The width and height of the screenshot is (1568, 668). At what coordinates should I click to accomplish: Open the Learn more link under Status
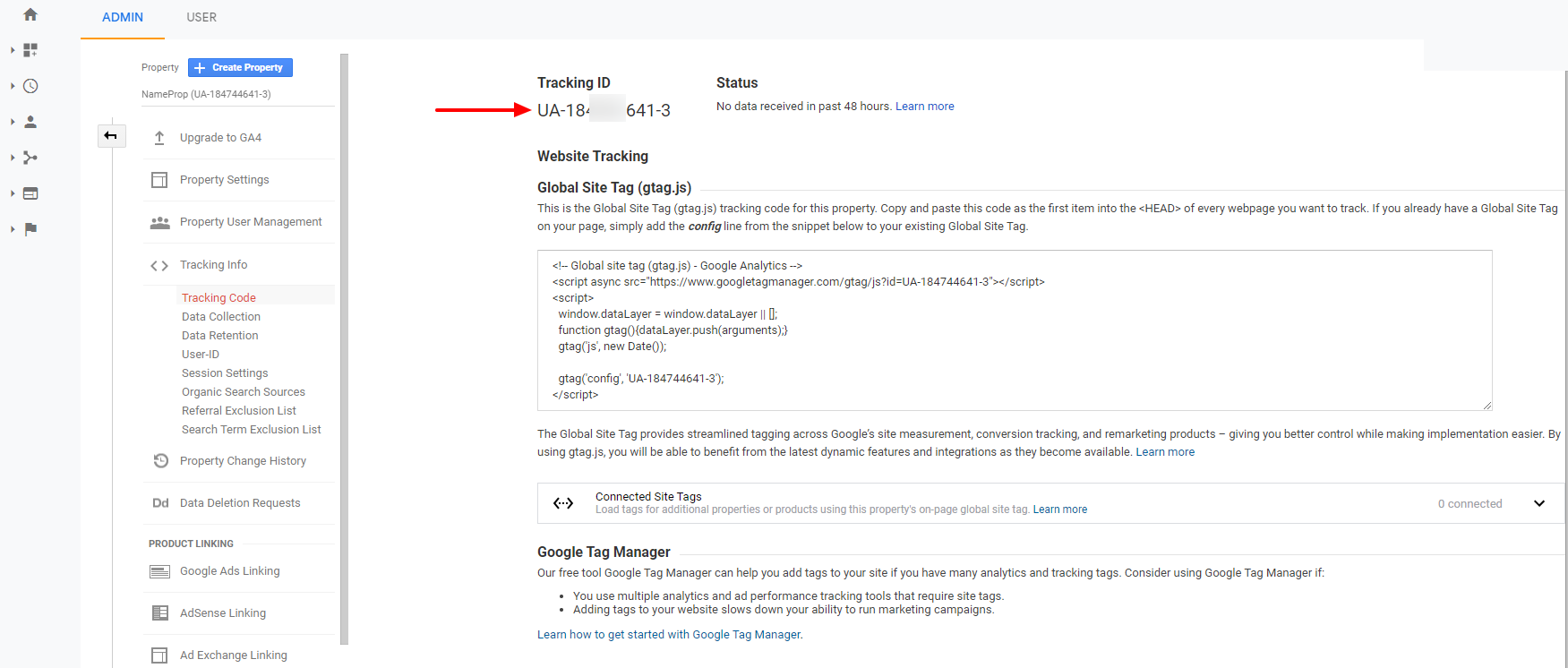coord(924,106)
